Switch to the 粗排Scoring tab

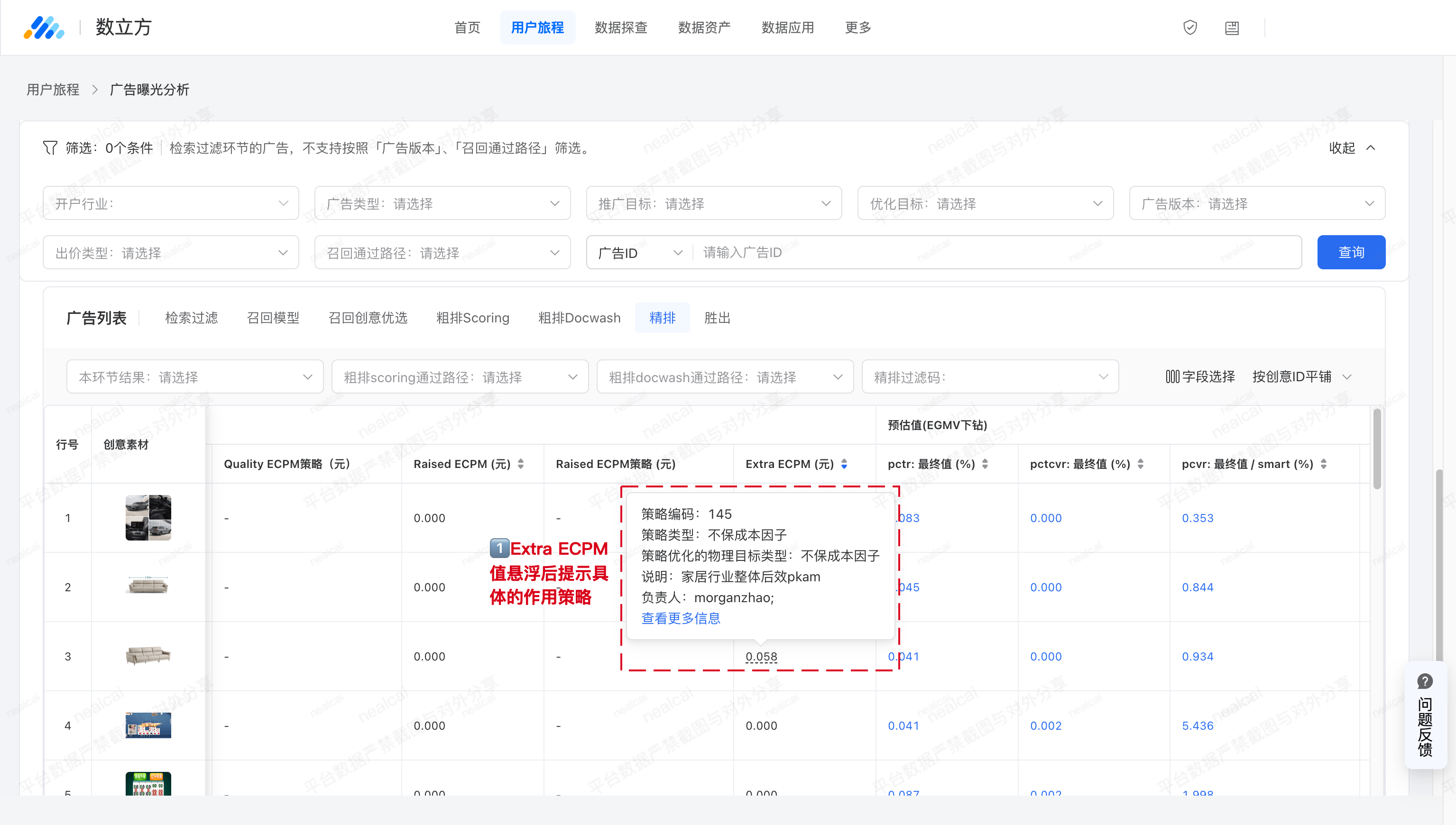coord(473,318)
